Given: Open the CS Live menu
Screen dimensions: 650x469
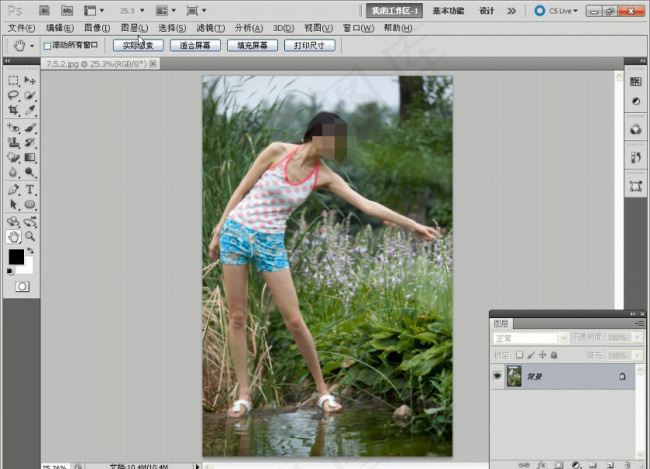Looking at the screenshot, I should tap(556, 11).
